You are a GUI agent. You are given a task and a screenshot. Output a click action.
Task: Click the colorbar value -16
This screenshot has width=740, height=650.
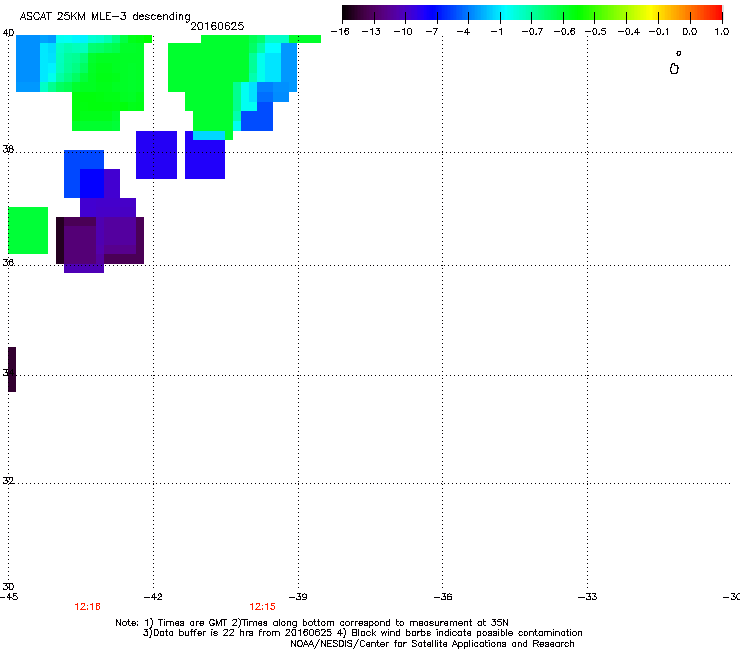tap(340, 32)
